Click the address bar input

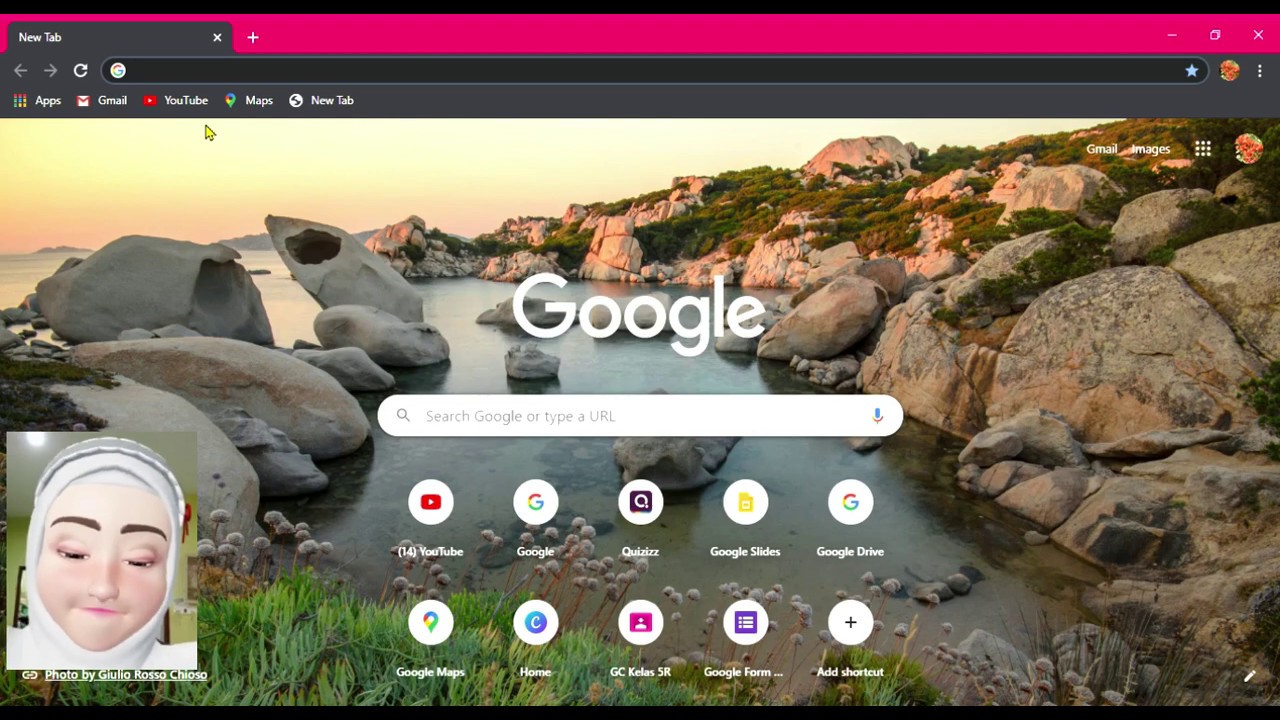pos(654,70)
